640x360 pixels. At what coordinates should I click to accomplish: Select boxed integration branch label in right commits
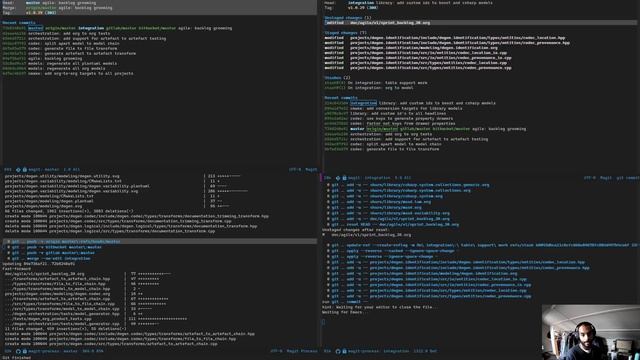click(363, 103)
